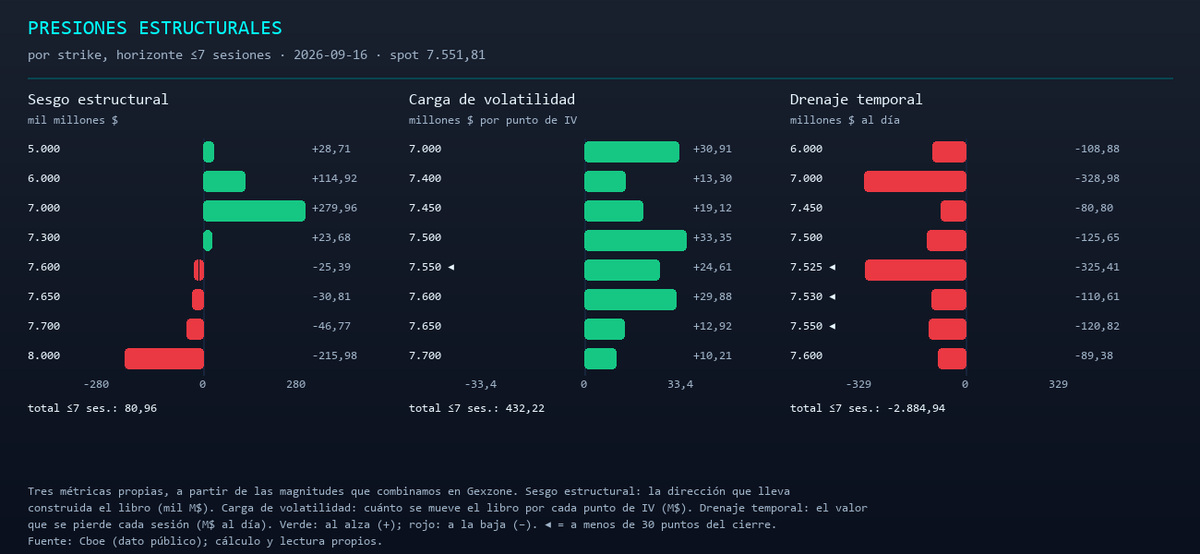Image resolution: width=1200 pixels, height=554 pixels.
Task: Click the value -108,88
Action: click(1097, 149)
